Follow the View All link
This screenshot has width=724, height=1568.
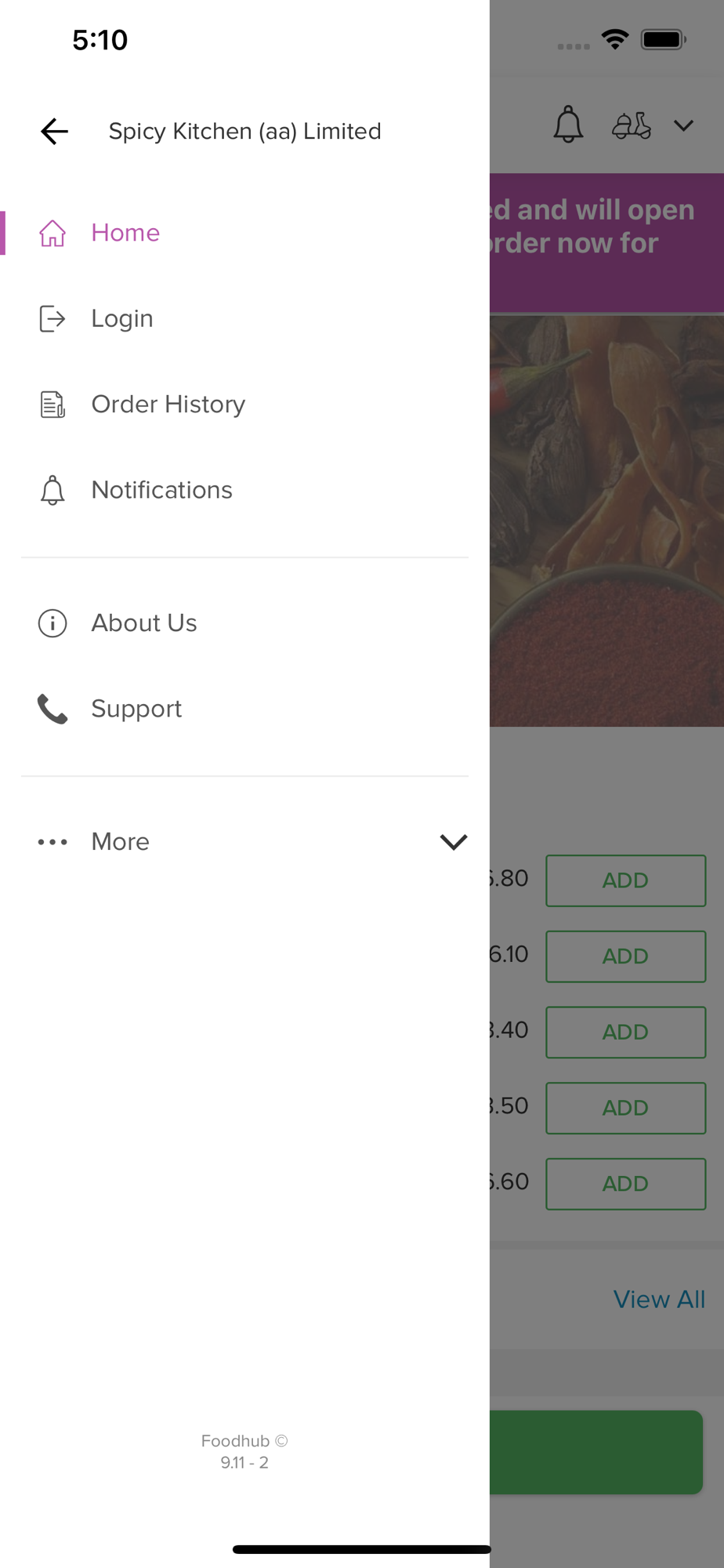(659, 1299)
